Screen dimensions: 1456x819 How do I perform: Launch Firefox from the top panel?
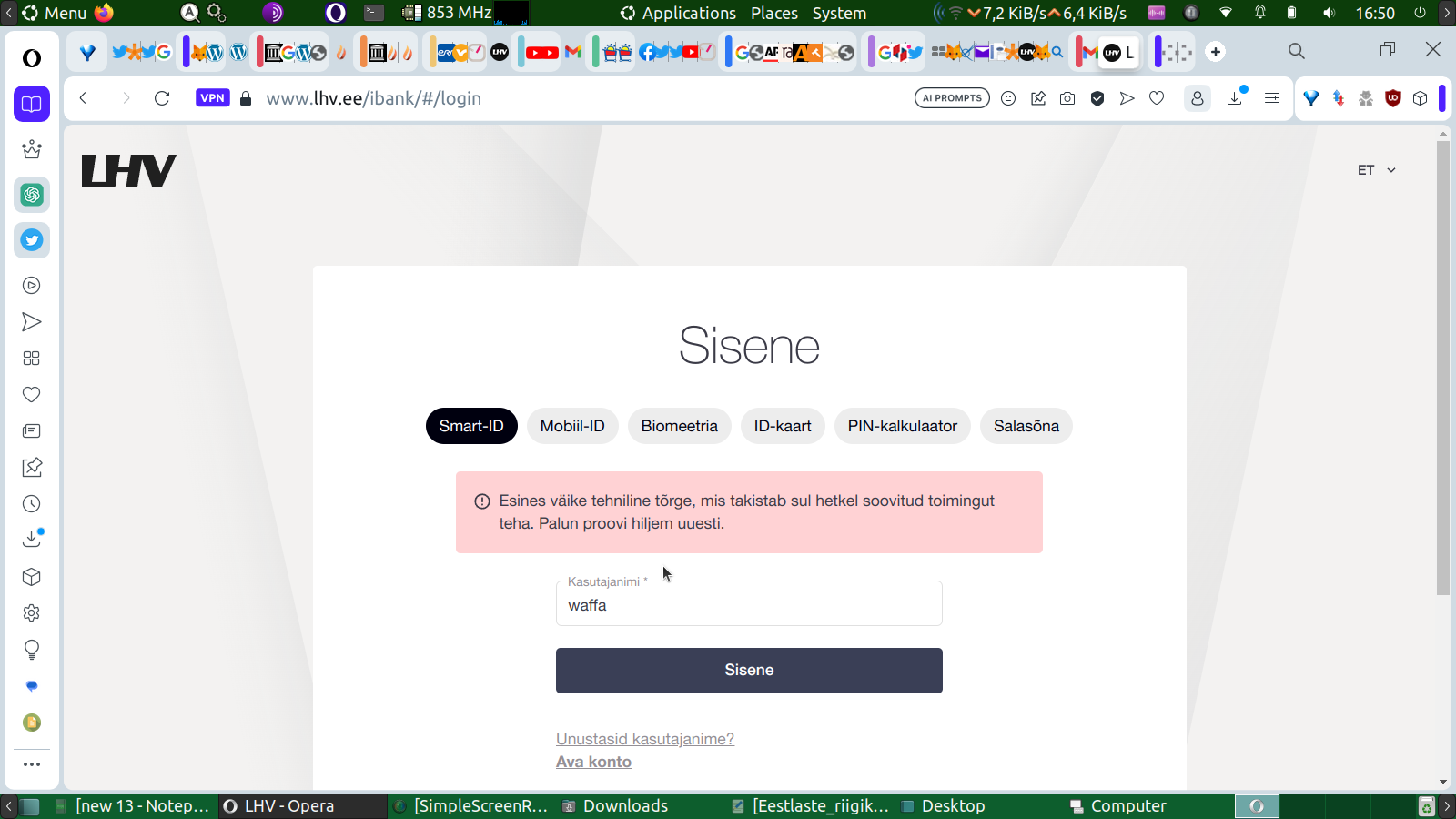[x=104, y=13]
